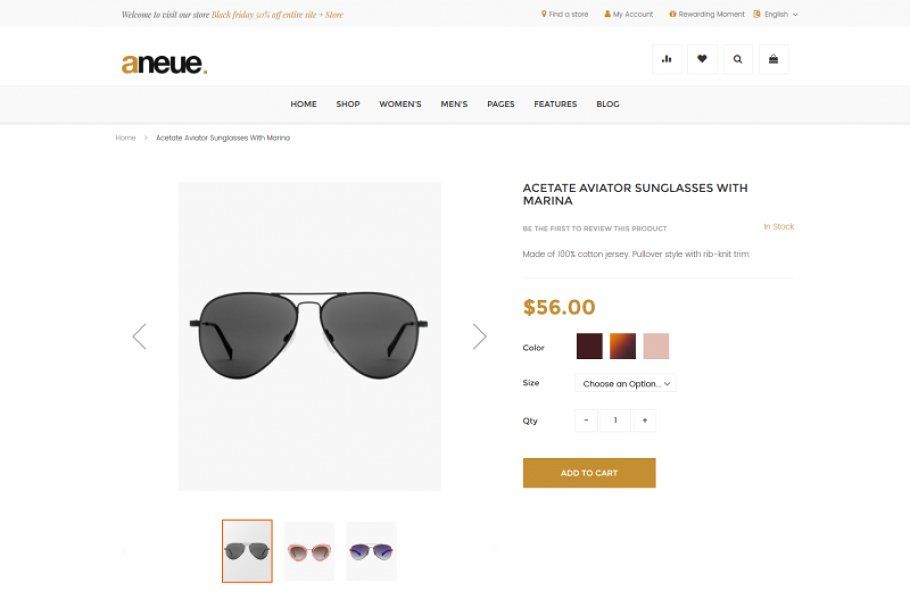Open the shopping bag cart icon
This screenshot has height=607, width=910.
(773, 59)
